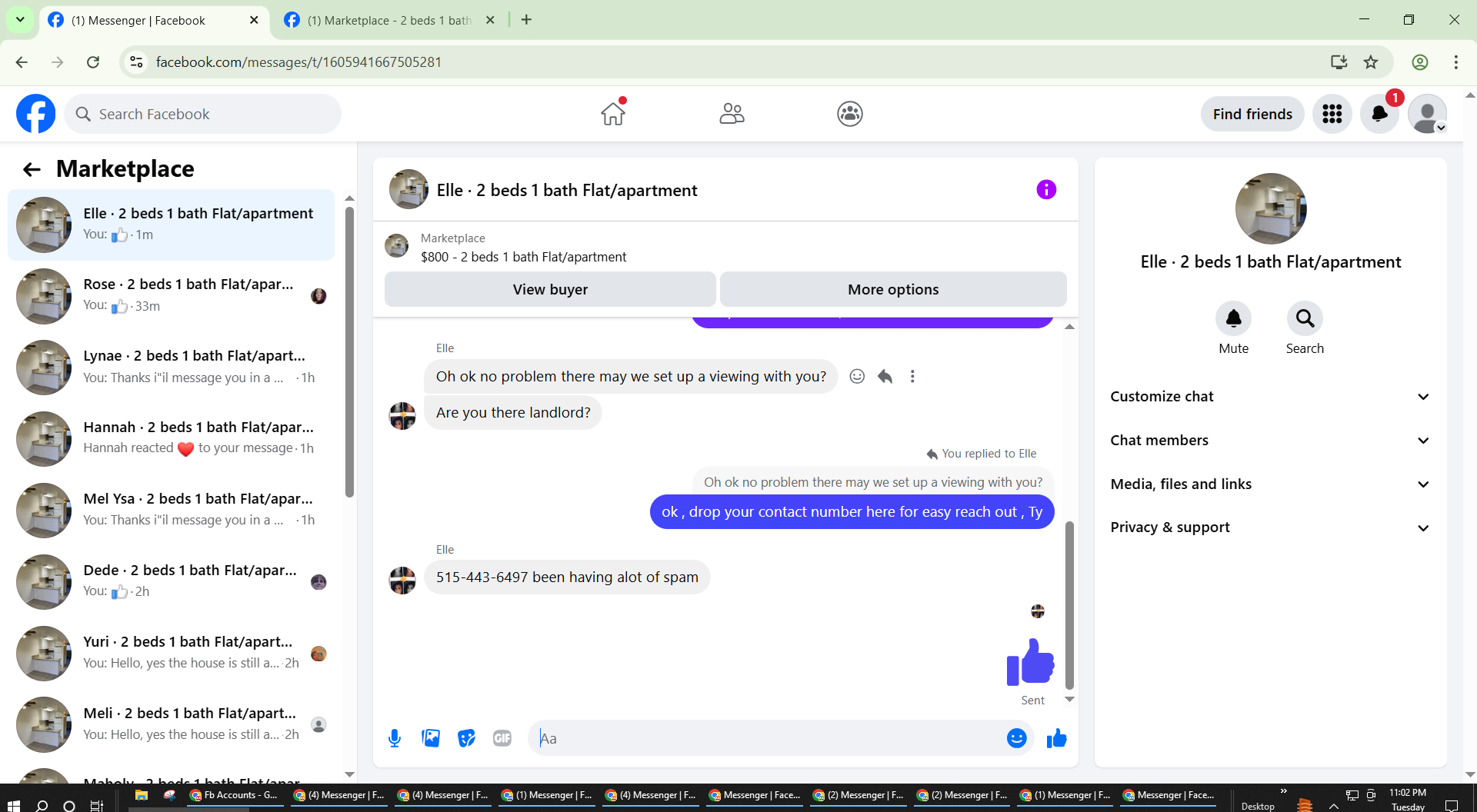Open the Facebook logo home link

coord(35,114)
